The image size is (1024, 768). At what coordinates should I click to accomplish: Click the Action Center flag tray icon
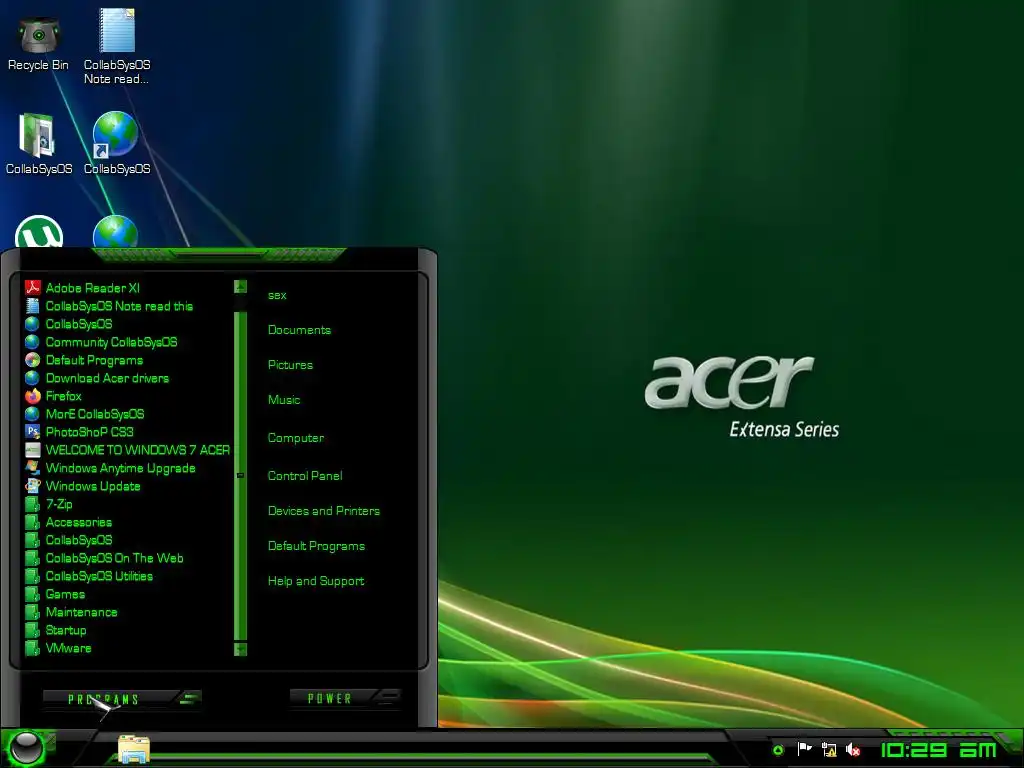[804, 749]
